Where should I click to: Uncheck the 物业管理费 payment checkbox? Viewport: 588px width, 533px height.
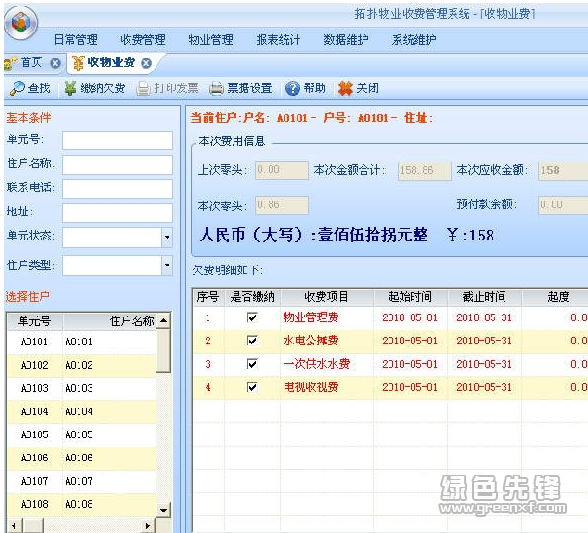click(252, 318)
